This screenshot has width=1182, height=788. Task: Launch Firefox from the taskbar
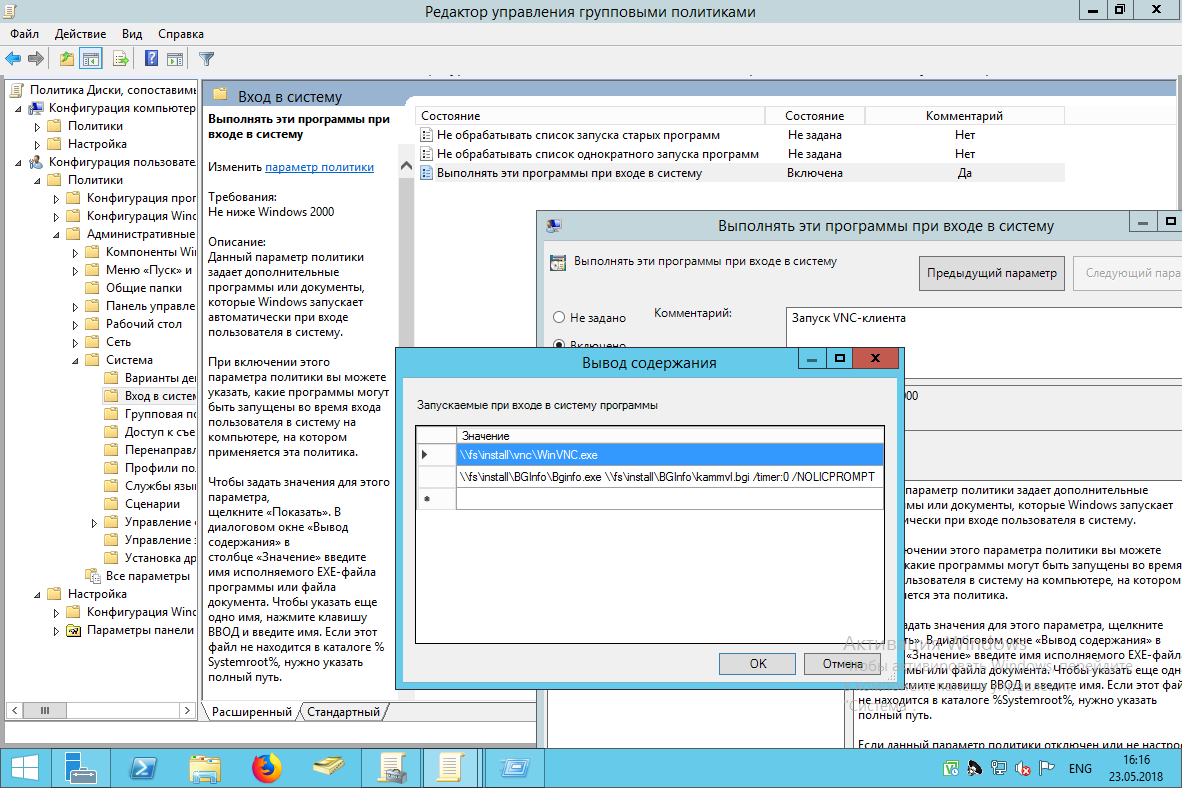[x=267, y=768]
